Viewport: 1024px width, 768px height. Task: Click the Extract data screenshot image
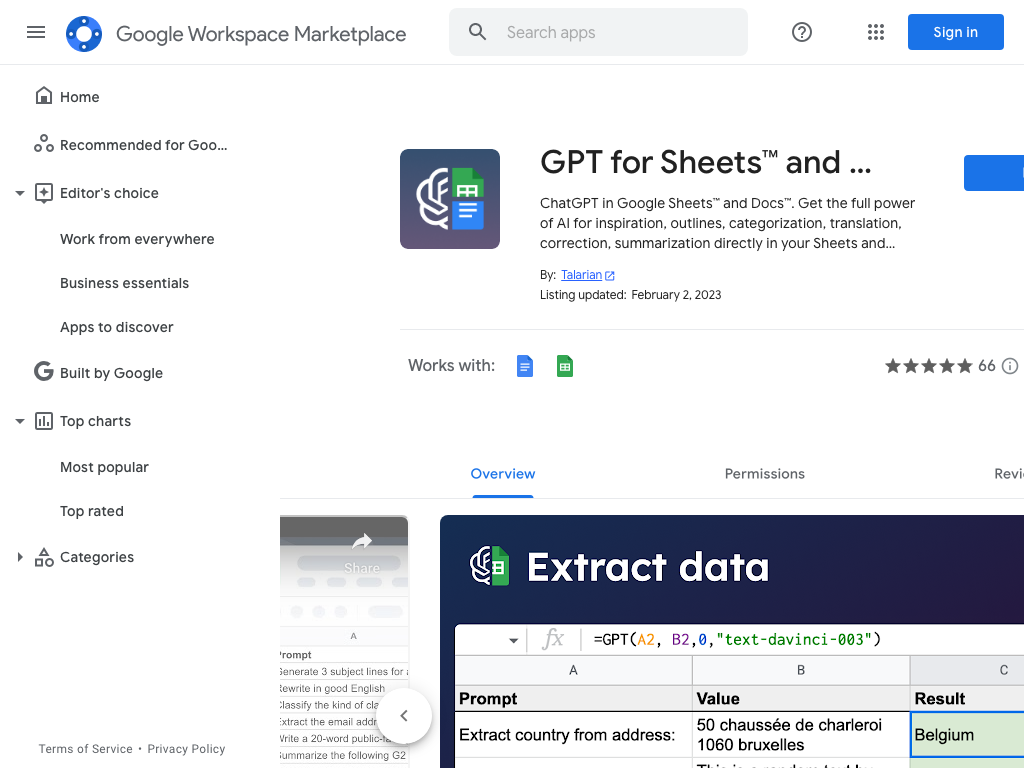[732, 641]
